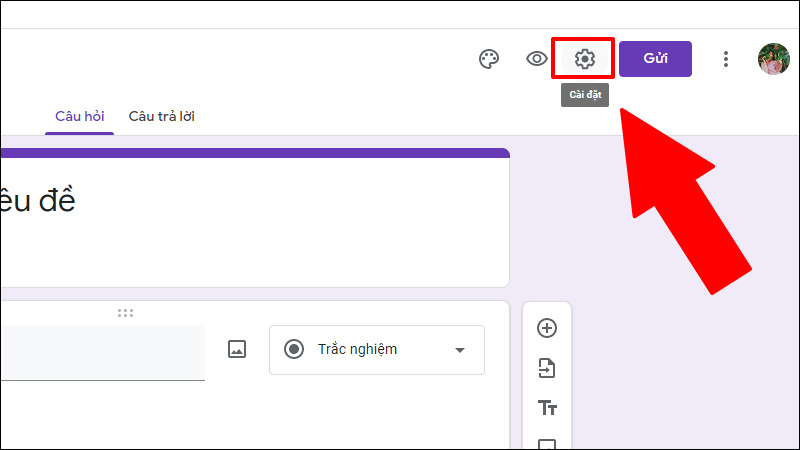This screenshot has height=450, width=800.
Task: Click the user profile avatar
Action: (x=773, y=59)
